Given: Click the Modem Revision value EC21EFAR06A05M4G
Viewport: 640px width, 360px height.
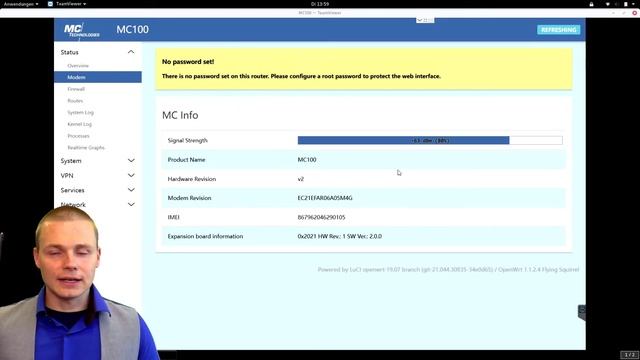Looking at the screenshot, I should point(325,198).
